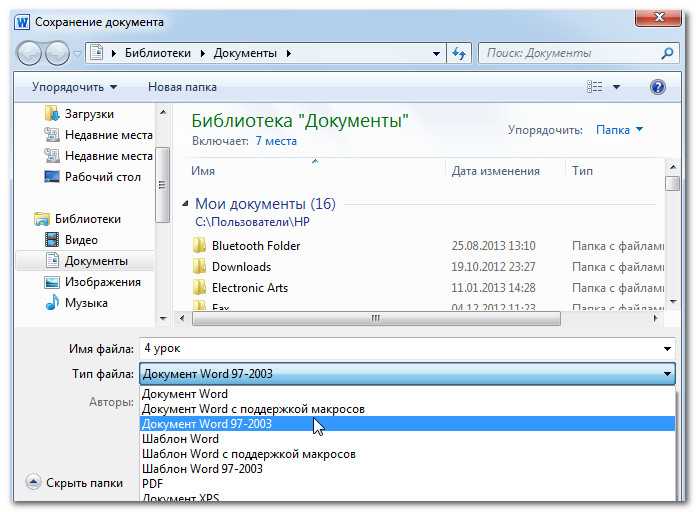Sort by Имя column header

[x=203, y=171]
